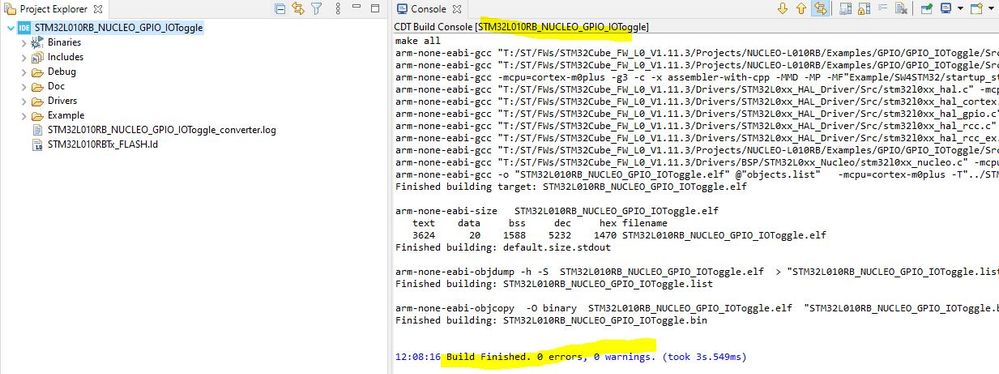The width and height of the screenshot is (999, 374).
Task: Select the Doc folder item
Action: point(56,87)
